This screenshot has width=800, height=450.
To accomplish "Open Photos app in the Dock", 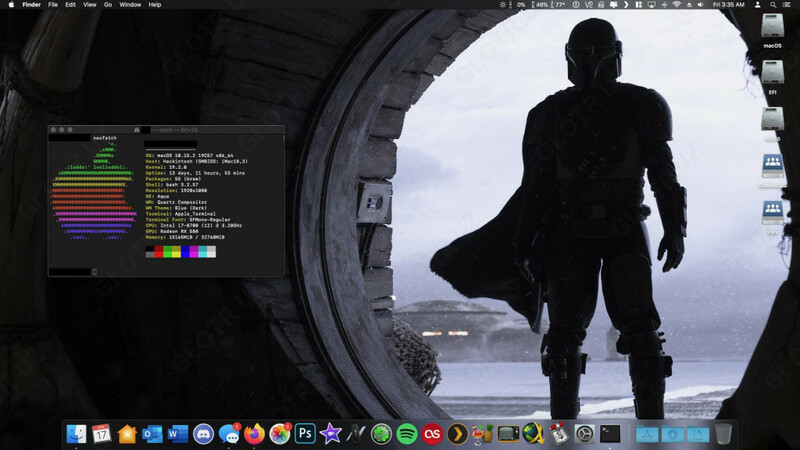I will tap(280, 434).
